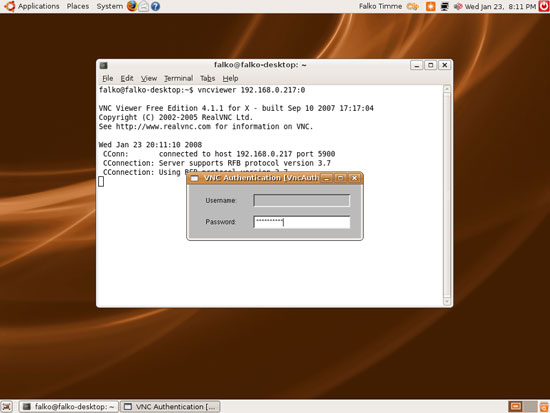Screen dimensions: 550x413
Task: Open the terminal Edit menu
Action: [127, 78]
